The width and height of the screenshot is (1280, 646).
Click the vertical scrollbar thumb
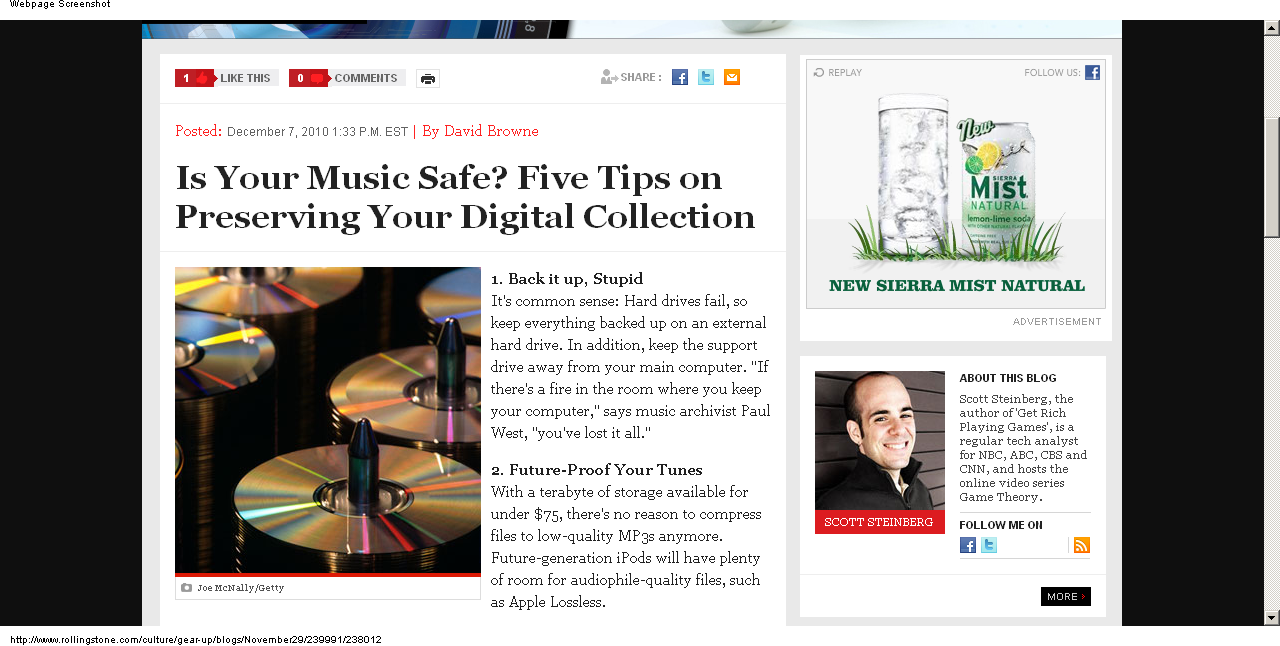[1272, 177]
